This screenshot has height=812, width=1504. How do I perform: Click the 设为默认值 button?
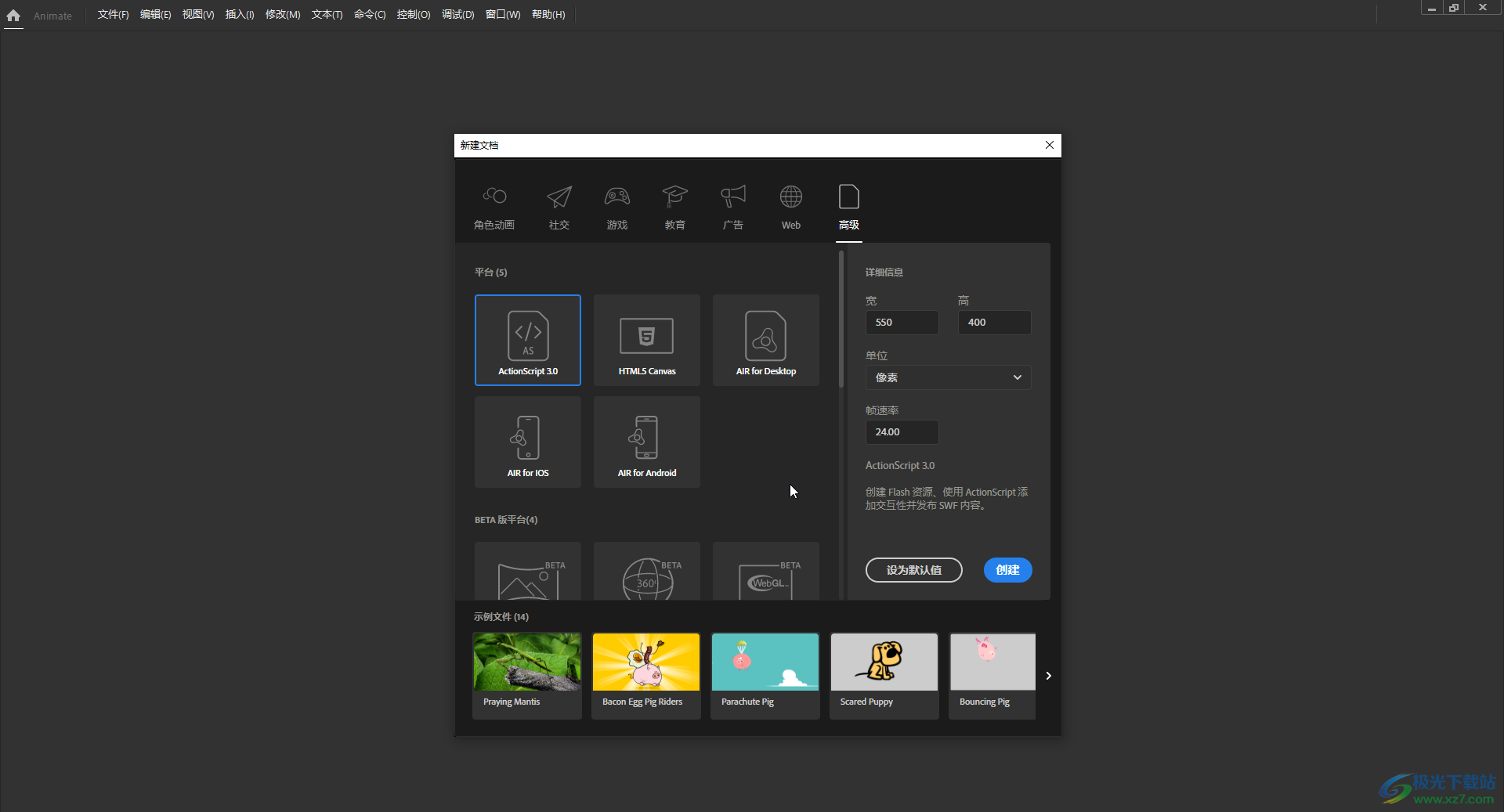pos(914,570)
